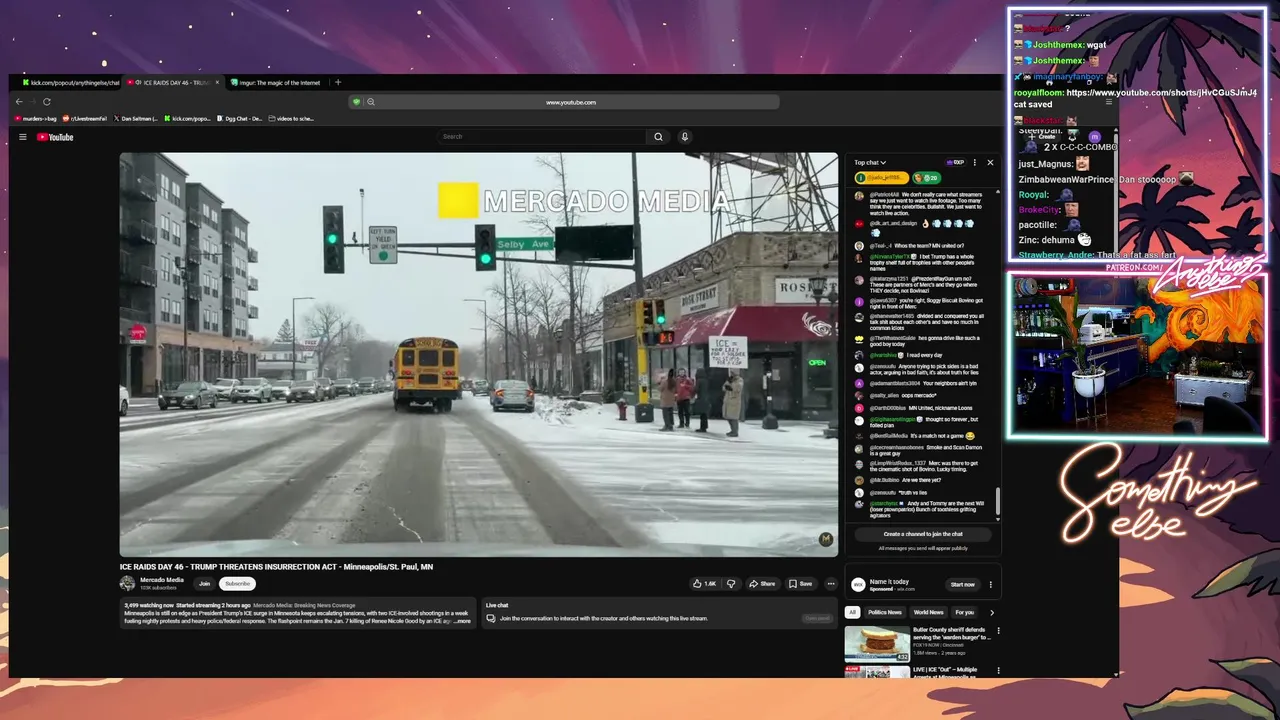Click the Share button
1280x720 pixels.
[x=762, y=584]
